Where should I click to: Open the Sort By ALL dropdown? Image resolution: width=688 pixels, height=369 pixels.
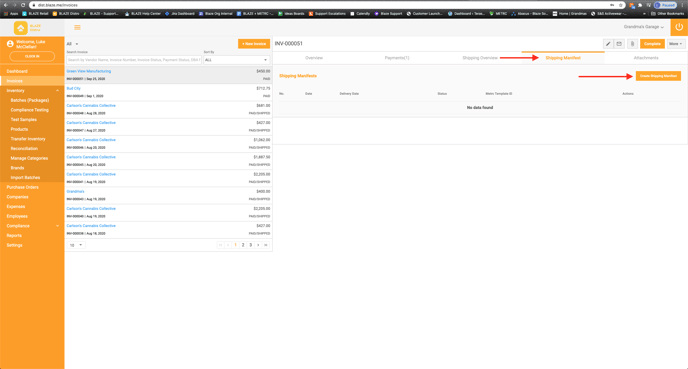tap(236, 60)
